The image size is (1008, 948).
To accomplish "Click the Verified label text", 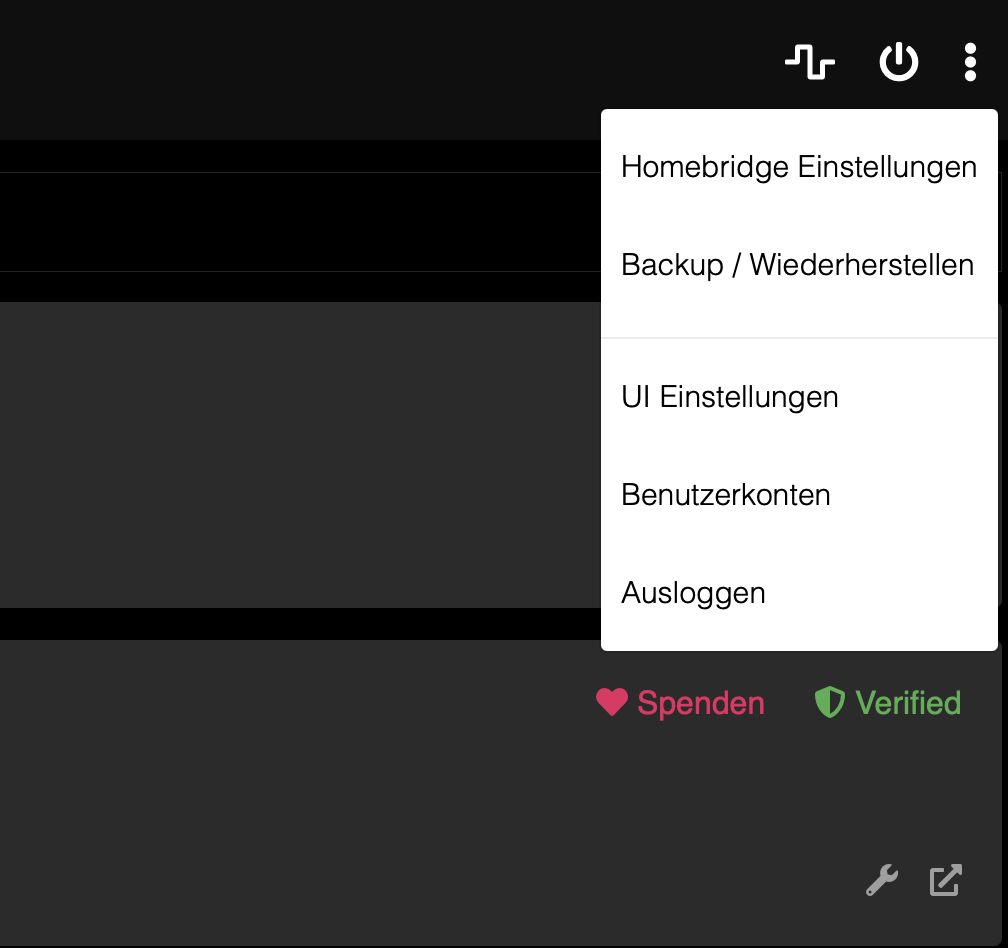I will [908, 703].
